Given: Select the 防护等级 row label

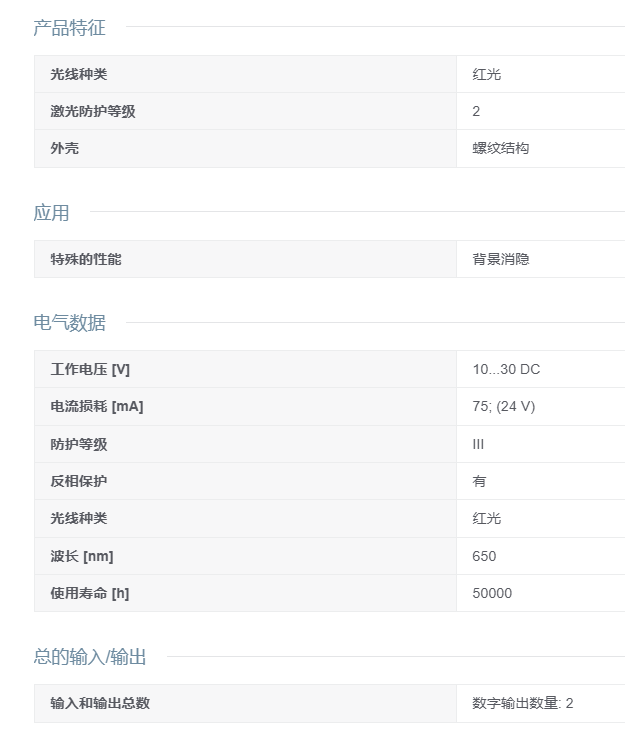Looking at the screenshot, I should click(x=79, y=444).
